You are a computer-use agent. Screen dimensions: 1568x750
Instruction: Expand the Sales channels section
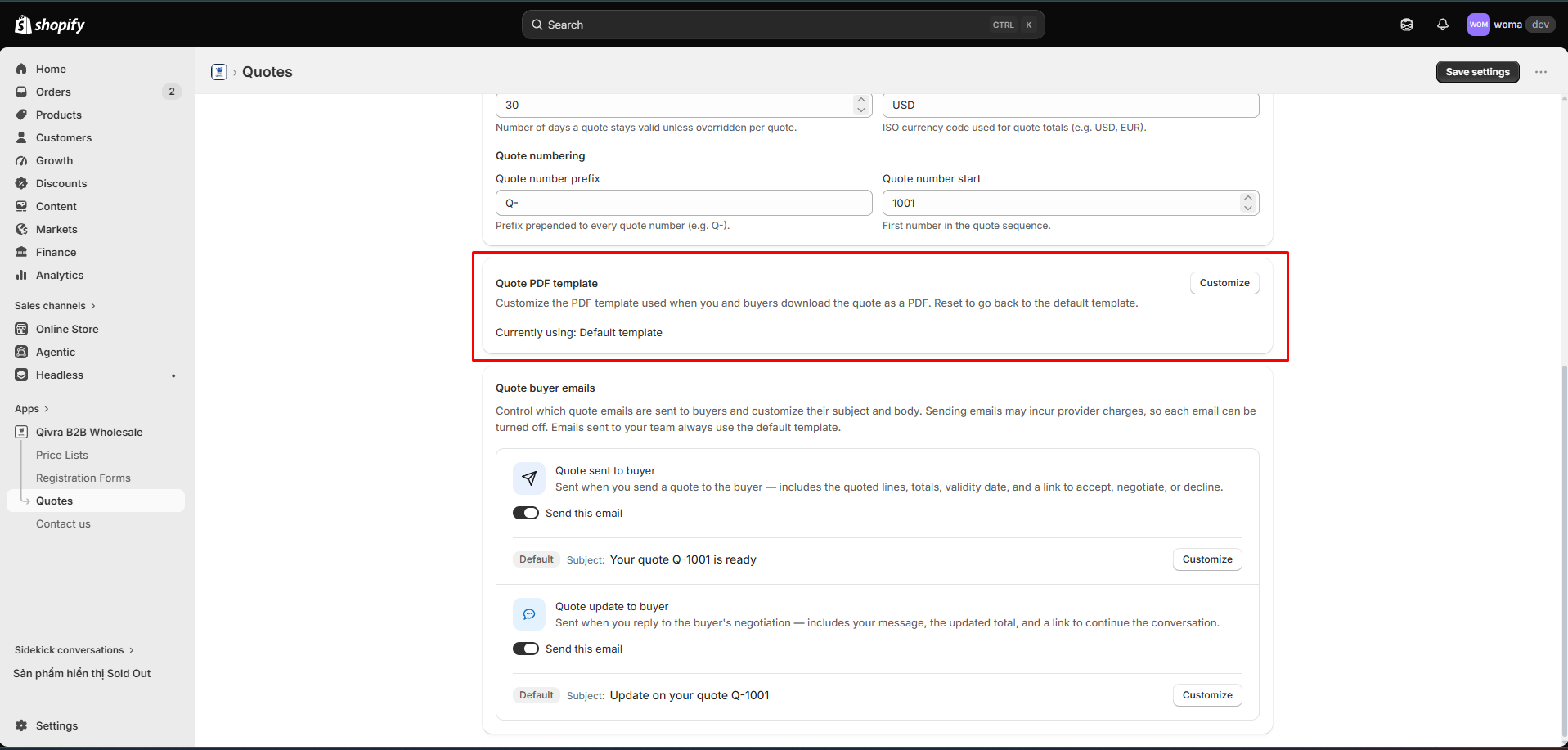point(55,306)
